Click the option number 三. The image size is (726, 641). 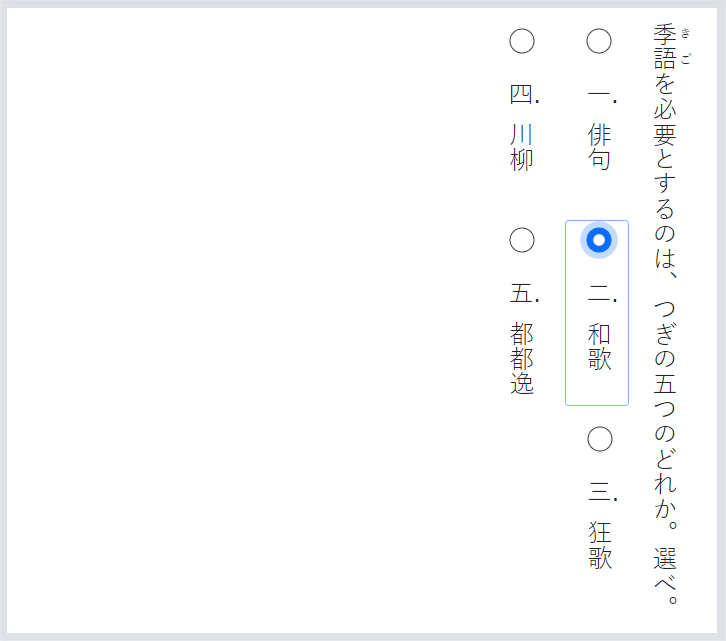click(599, 493)
